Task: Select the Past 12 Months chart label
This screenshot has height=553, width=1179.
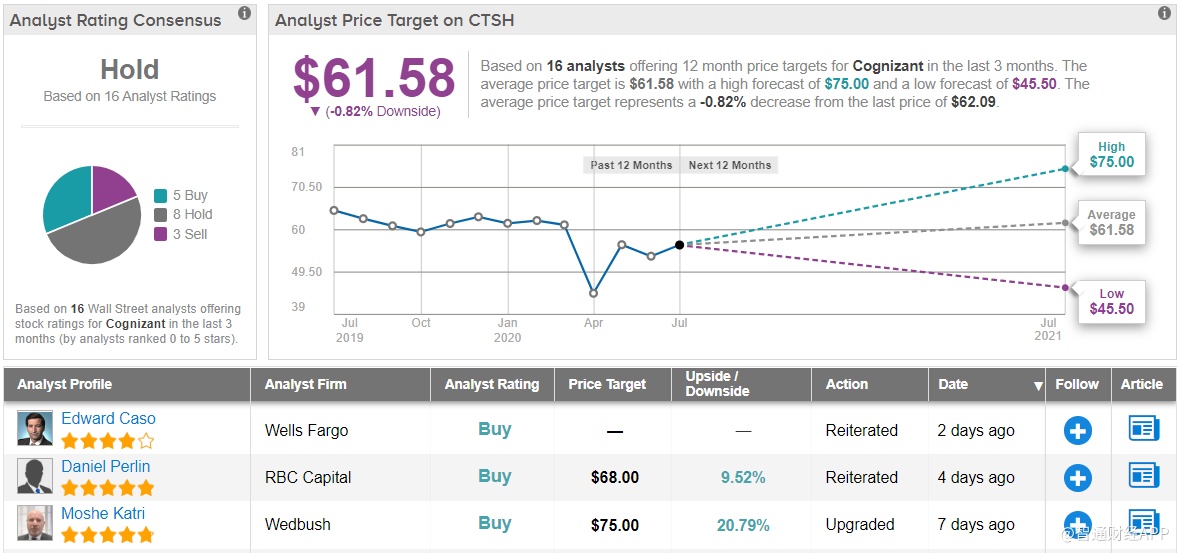Action: [631, 165]
